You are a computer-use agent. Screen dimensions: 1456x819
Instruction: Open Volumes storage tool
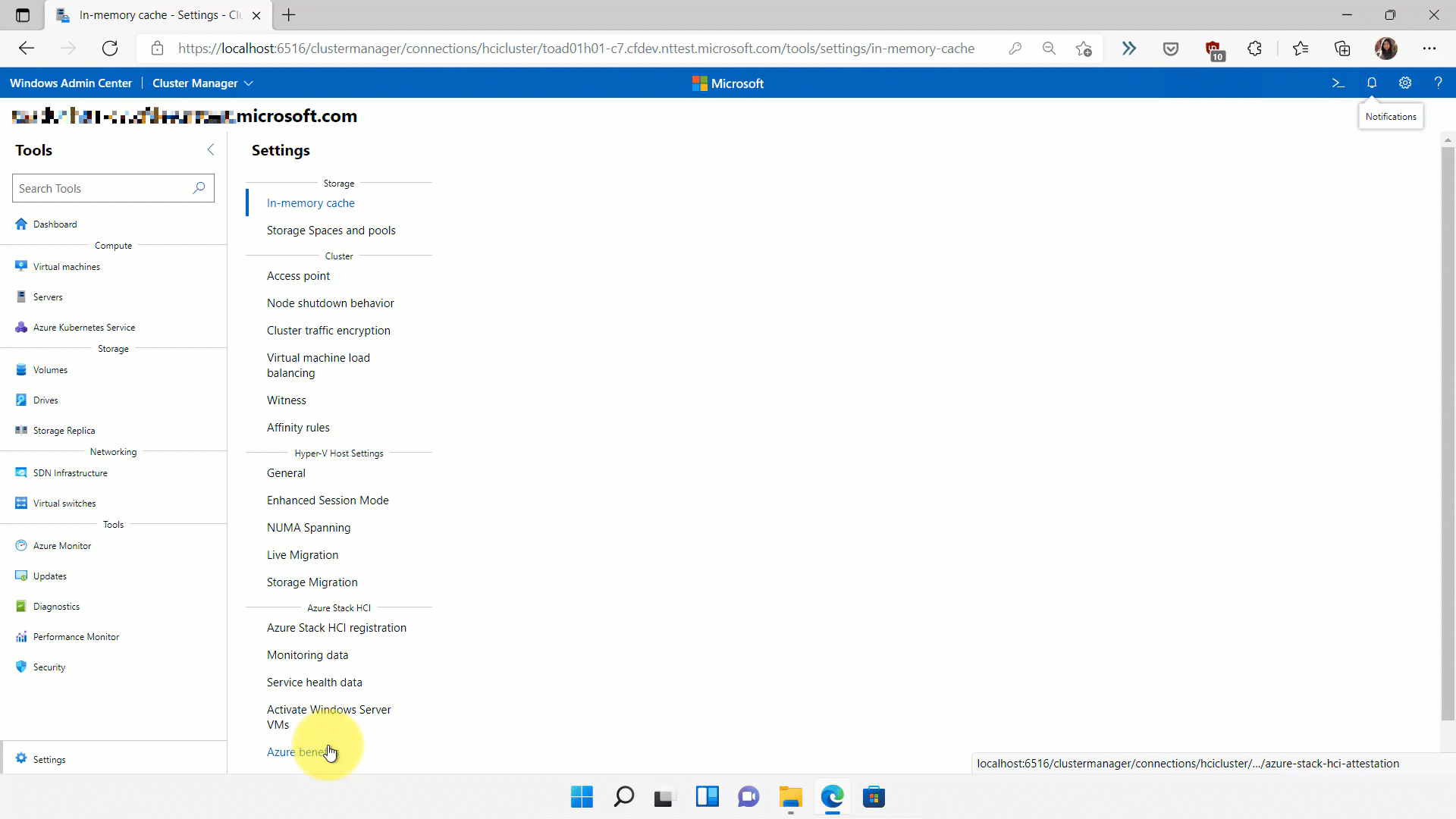(50, 370)
